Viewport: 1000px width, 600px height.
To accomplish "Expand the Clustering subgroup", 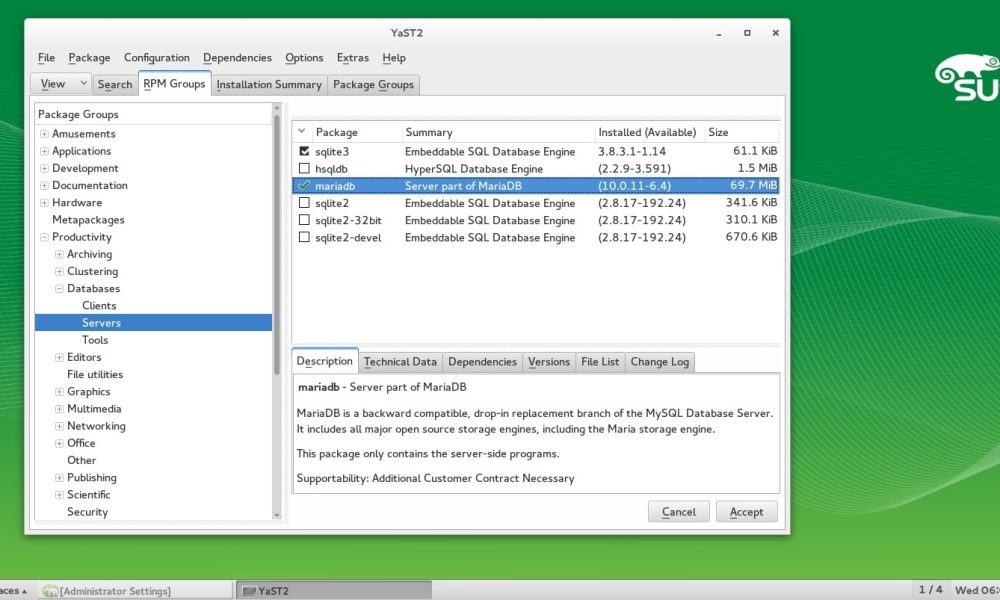I will pyautogui.click(x=59, y=272).
